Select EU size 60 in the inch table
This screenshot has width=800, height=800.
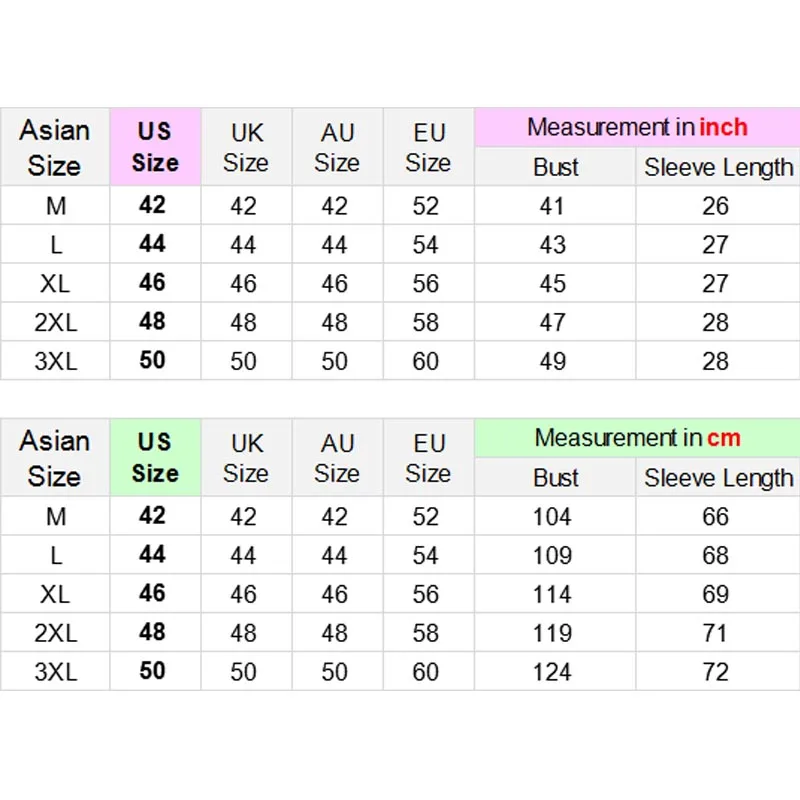[427, 361]
